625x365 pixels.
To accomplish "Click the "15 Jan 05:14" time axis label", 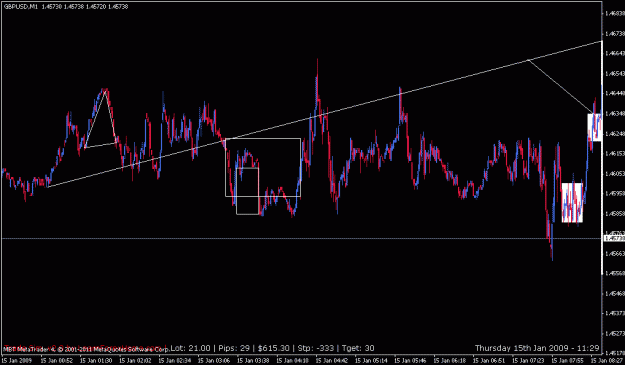I will 371,361.
